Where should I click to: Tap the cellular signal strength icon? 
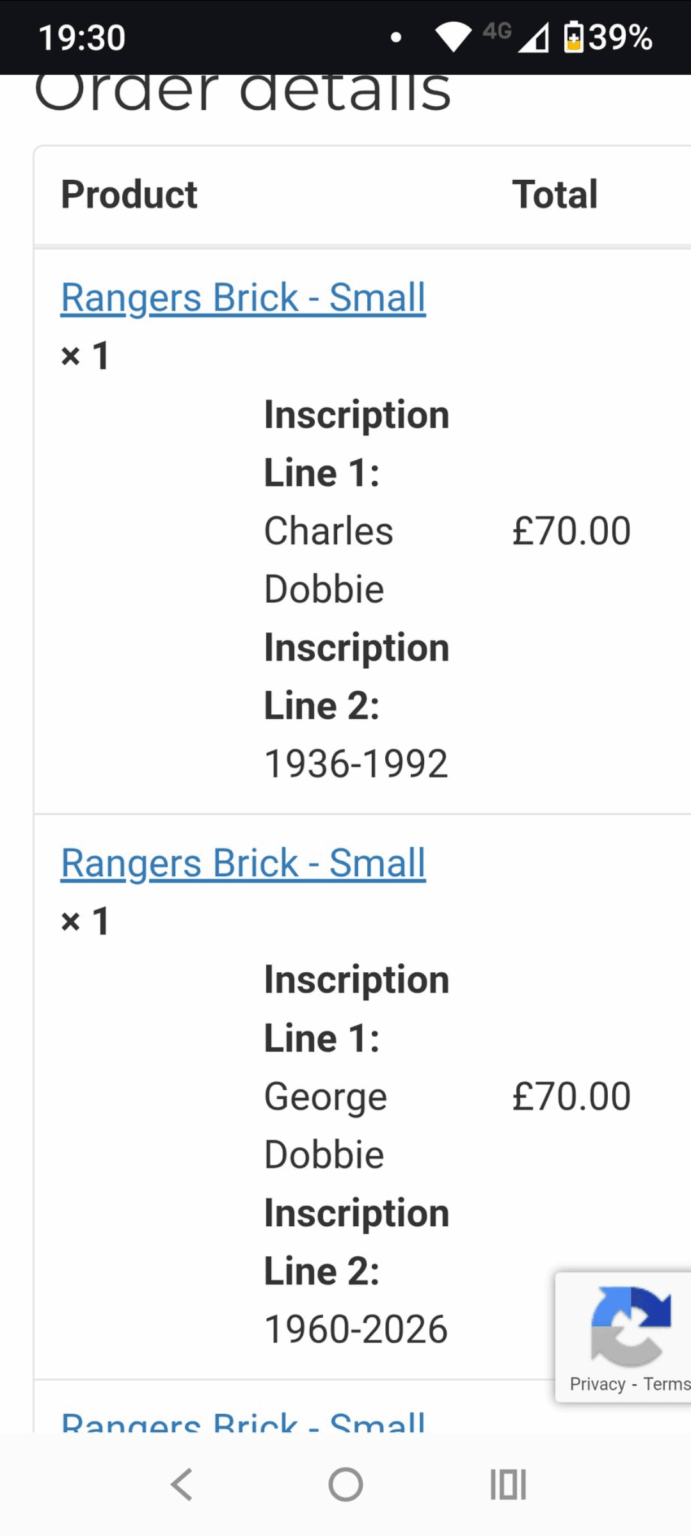[534, 37]
